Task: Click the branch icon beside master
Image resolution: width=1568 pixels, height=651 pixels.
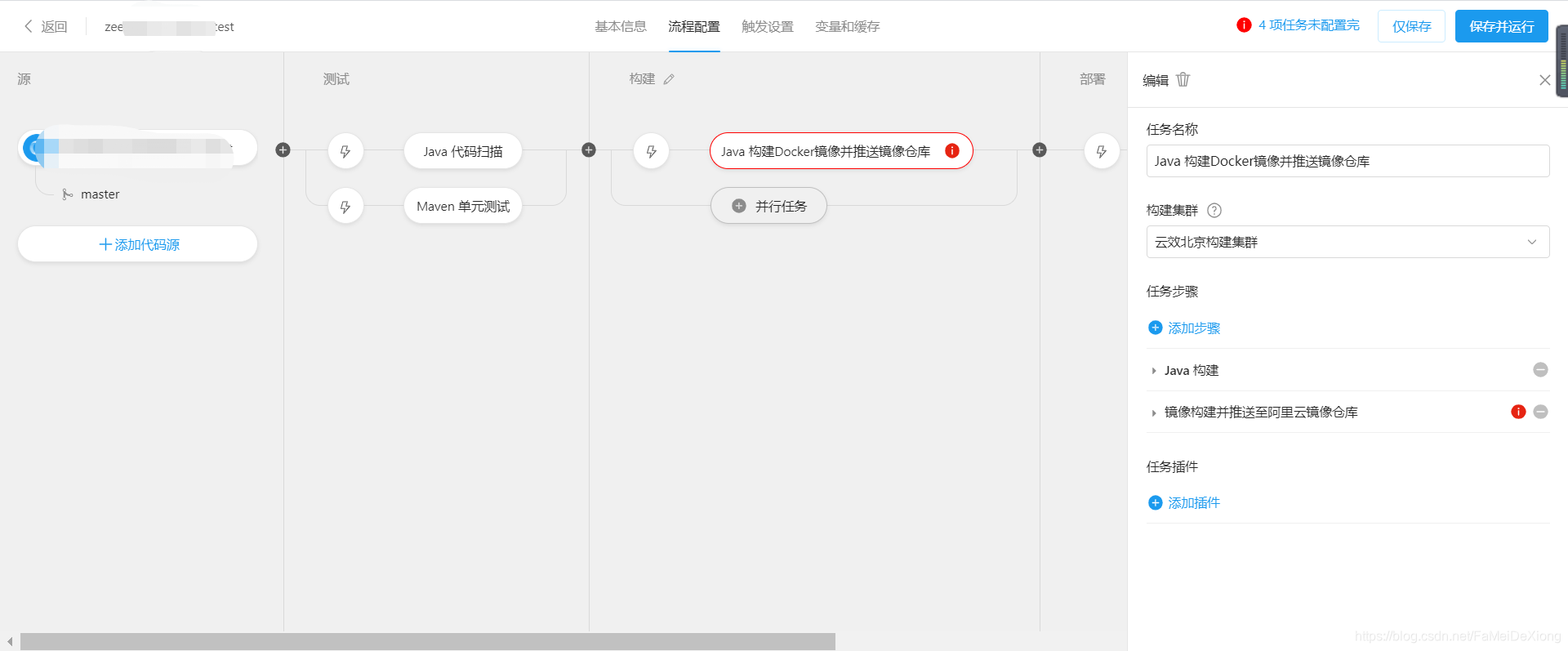Action: click(x=68, y=194)
